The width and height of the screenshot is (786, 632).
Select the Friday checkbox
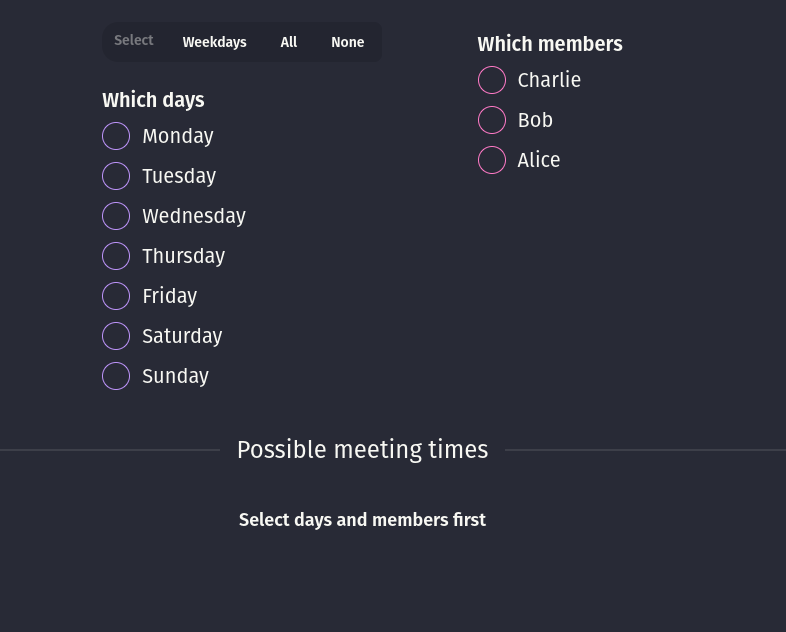[116, 296]
